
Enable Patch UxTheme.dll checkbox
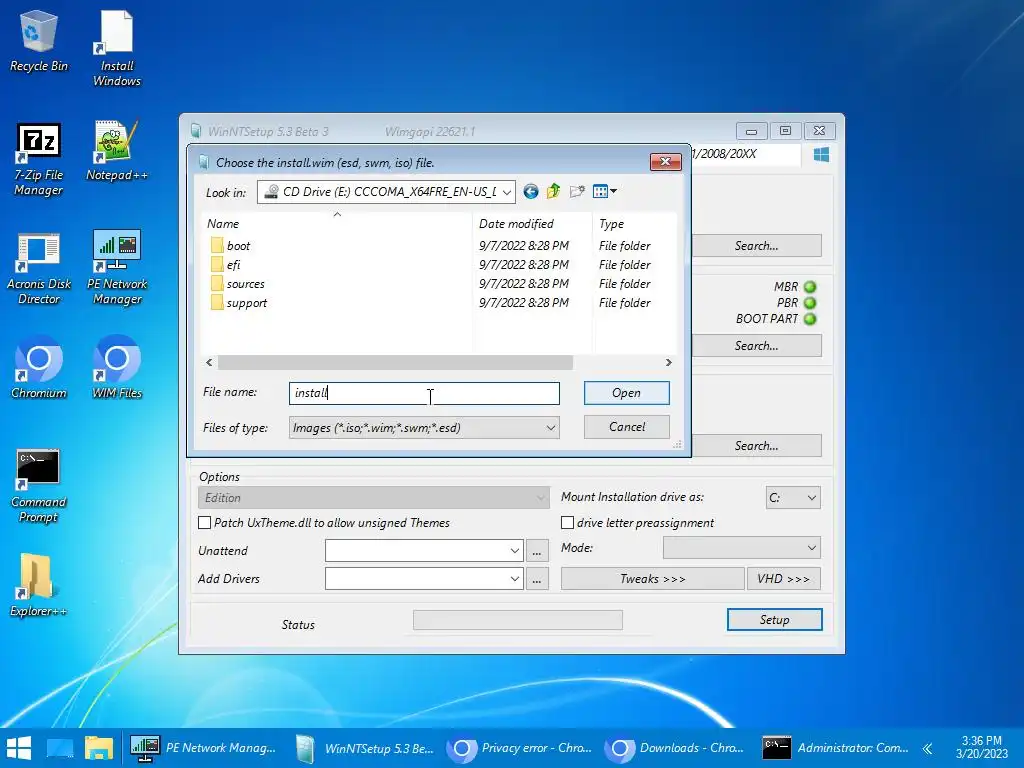pos(204,522)
